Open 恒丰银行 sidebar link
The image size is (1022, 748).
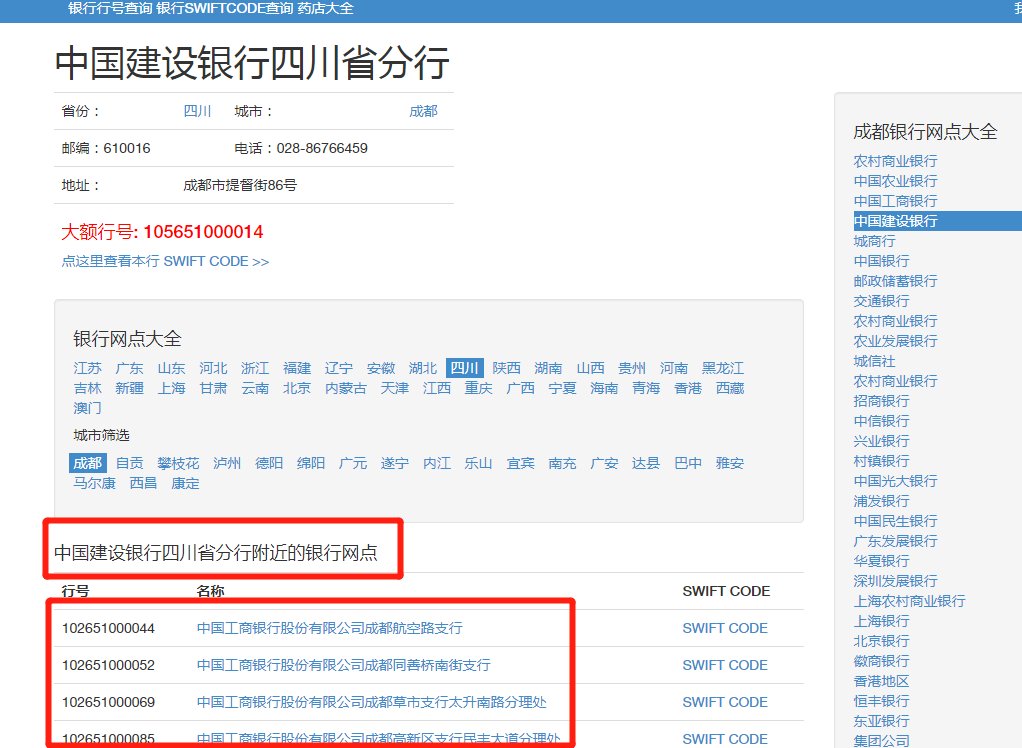(881, 701)
